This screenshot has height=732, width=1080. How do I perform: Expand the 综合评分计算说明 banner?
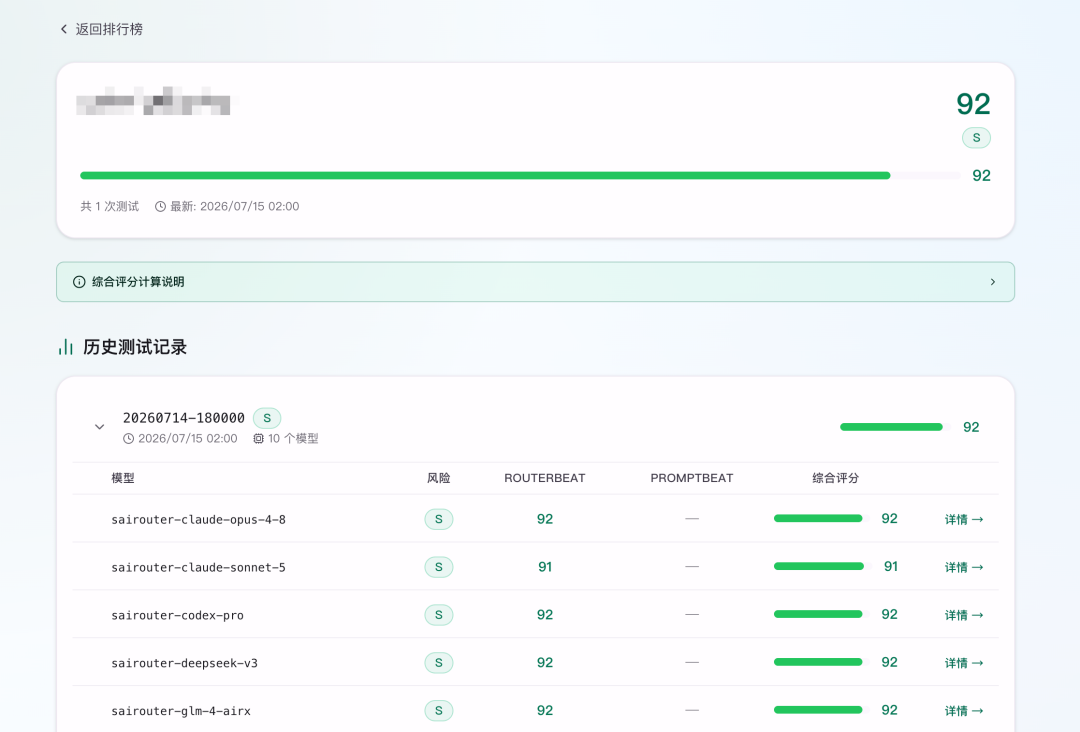[535, 282]
